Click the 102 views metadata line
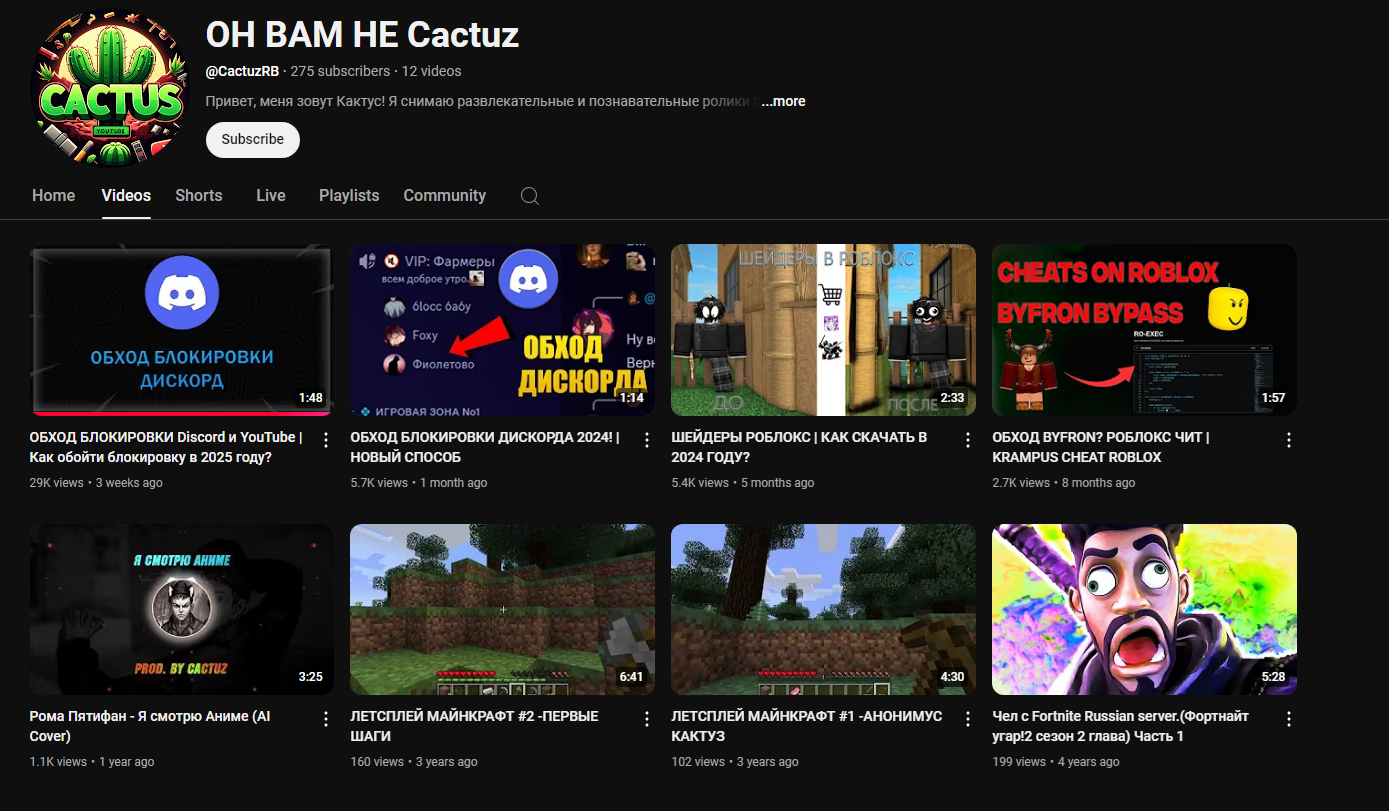 (735, 762)
